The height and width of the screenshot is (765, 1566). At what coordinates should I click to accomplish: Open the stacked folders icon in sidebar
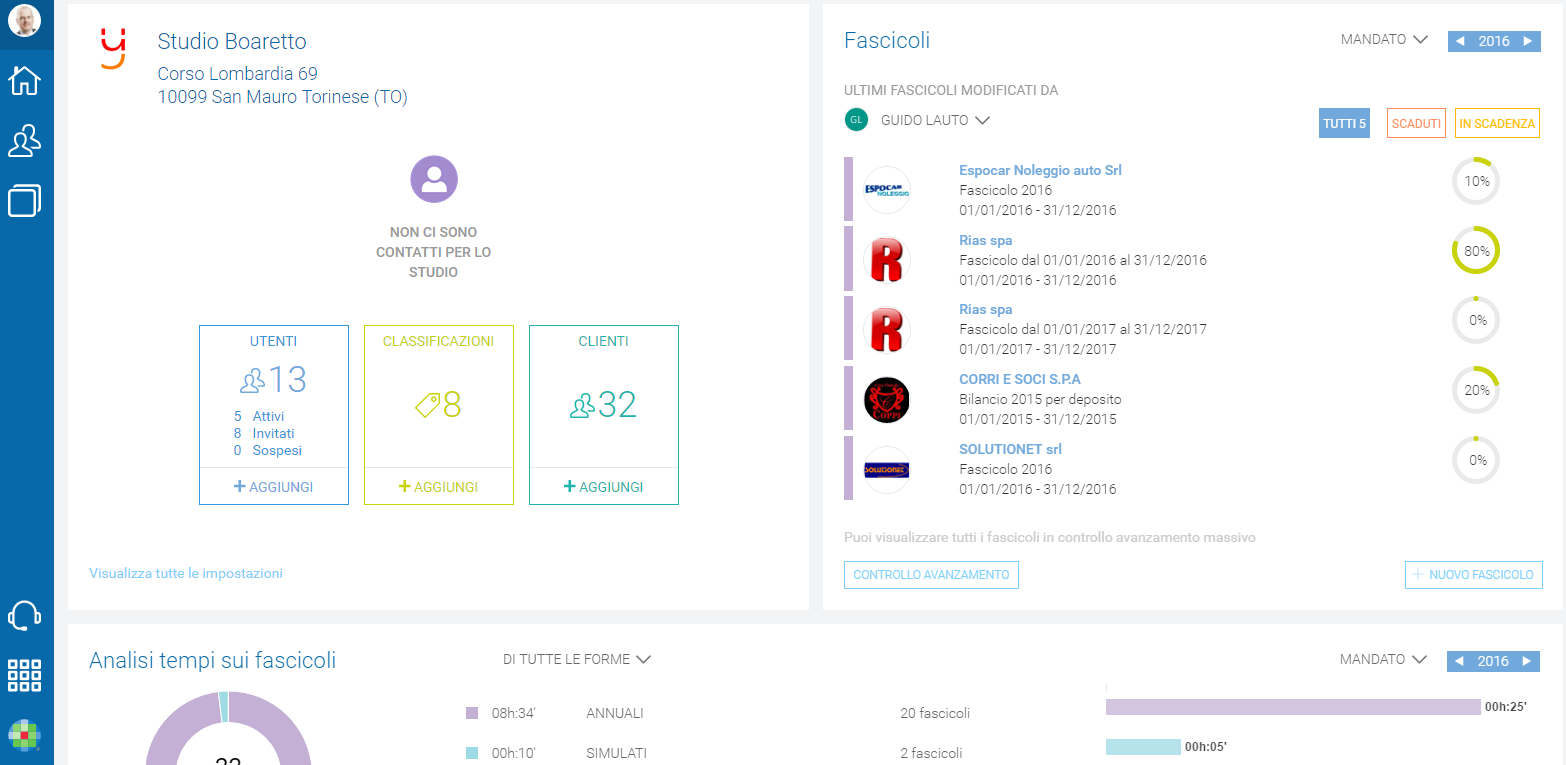[24, 200]
